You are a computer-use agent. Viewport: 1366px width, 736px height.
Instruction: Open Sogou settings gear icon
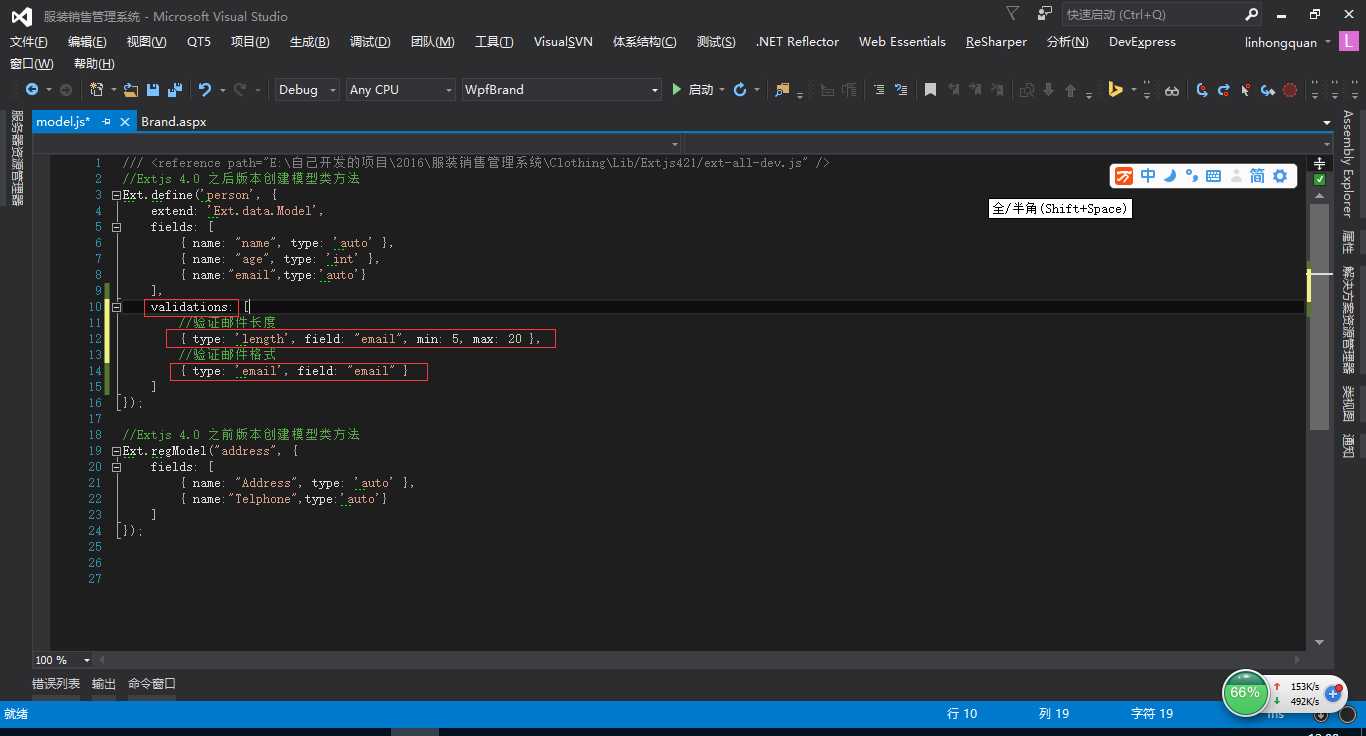coord(1280,176)
